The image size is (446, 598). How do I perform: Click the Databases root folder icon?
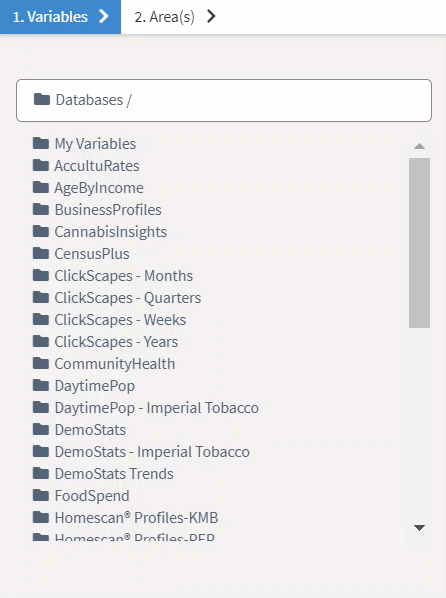[42, 100]
